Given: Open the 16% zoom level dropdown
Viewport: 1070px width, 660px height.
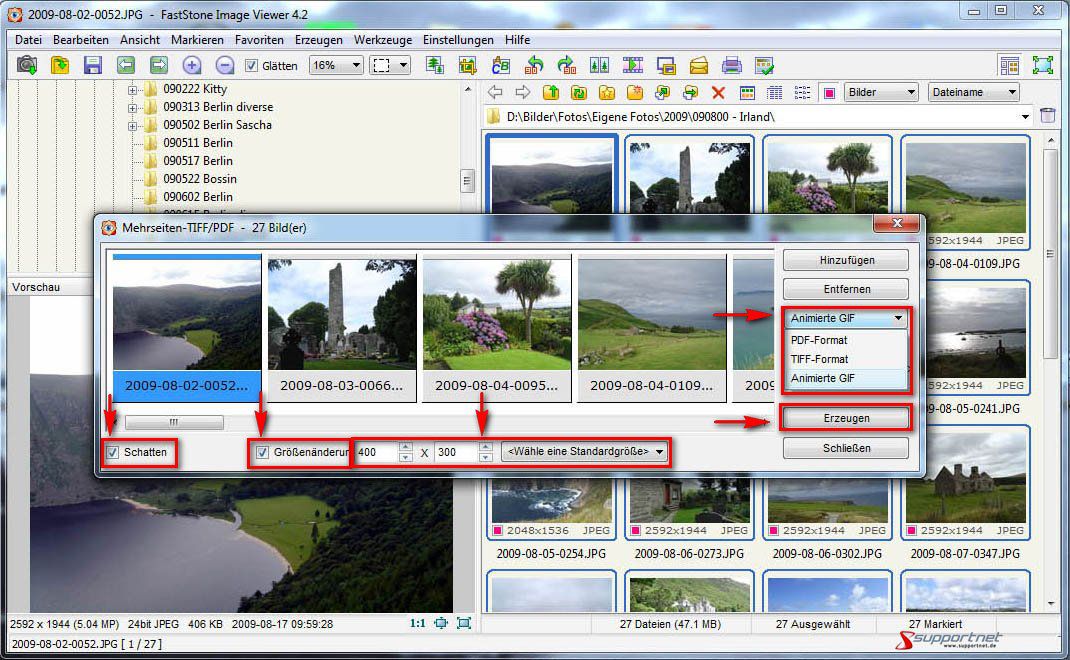Looking at the screenshot, I should 335,65.
